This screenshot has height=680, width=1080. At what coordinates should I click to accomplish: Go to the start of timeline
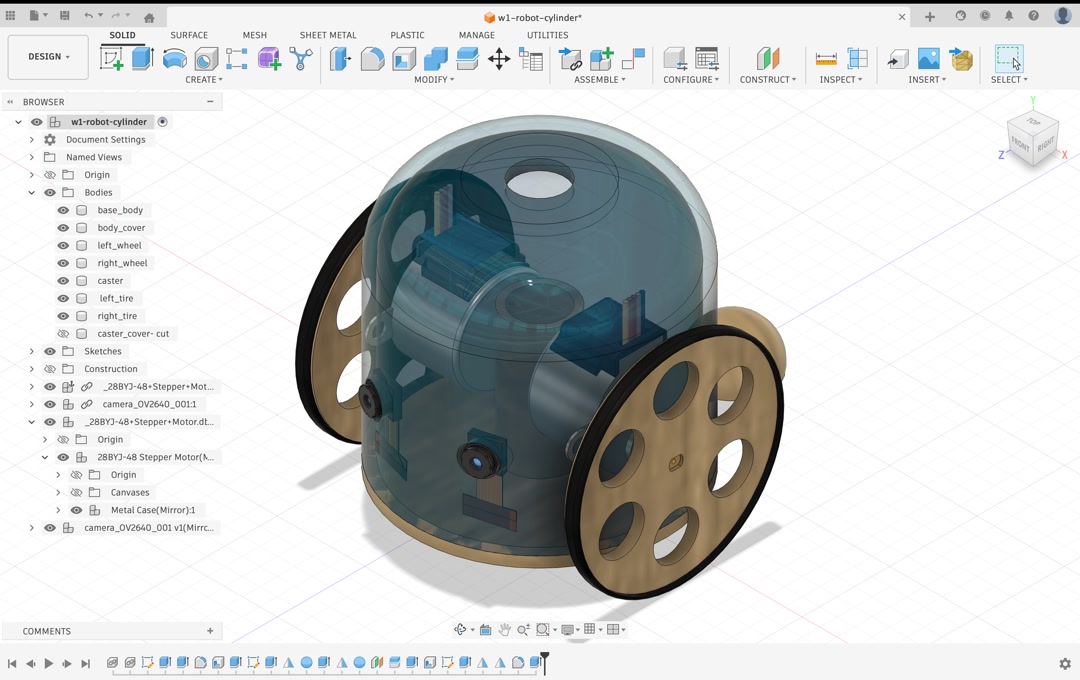(12, 663)
